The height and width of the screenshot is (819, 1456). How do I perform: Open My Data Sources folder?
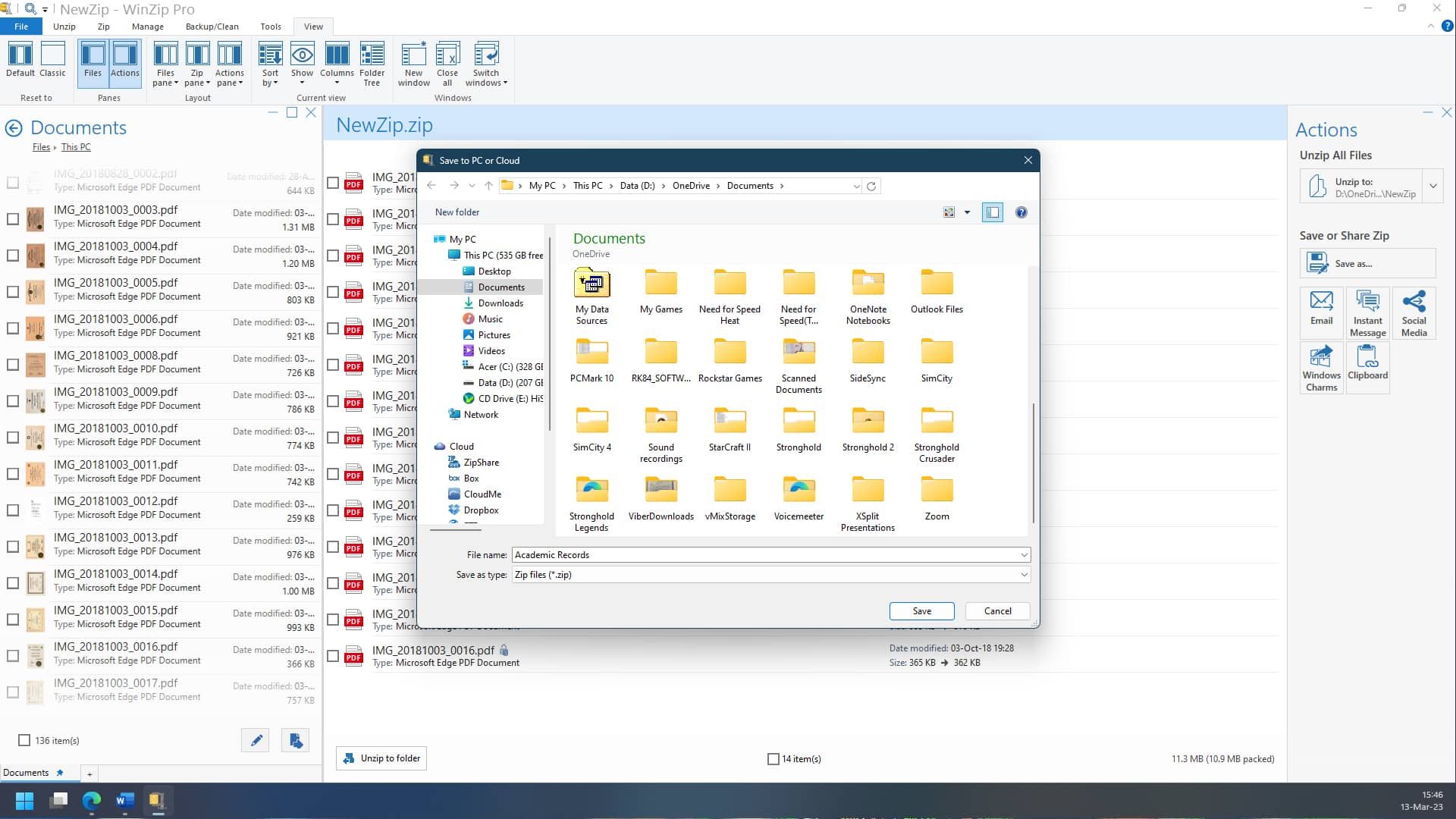click(591, 297)
